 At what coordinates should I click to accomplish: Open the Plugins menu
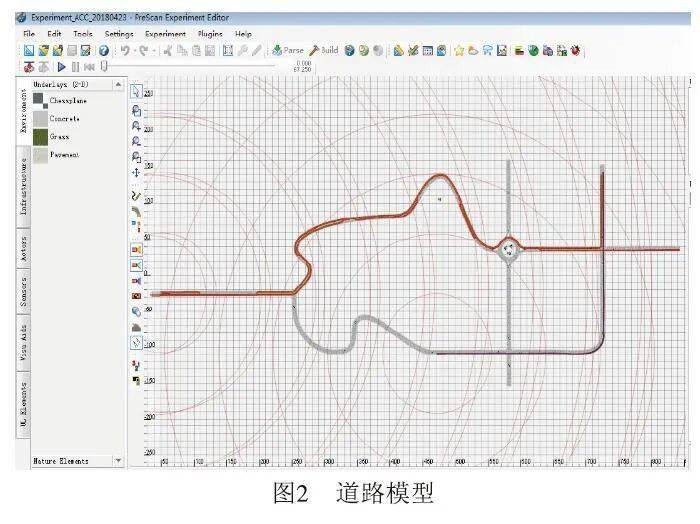[x=209, y=34]
